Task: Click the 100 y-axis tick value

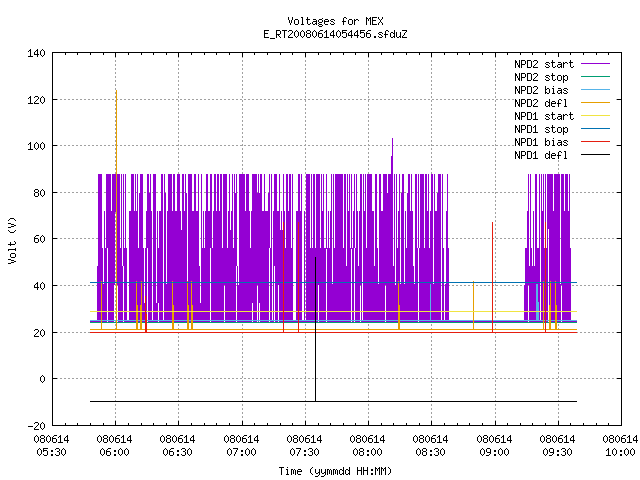Action: coord(36,146)
